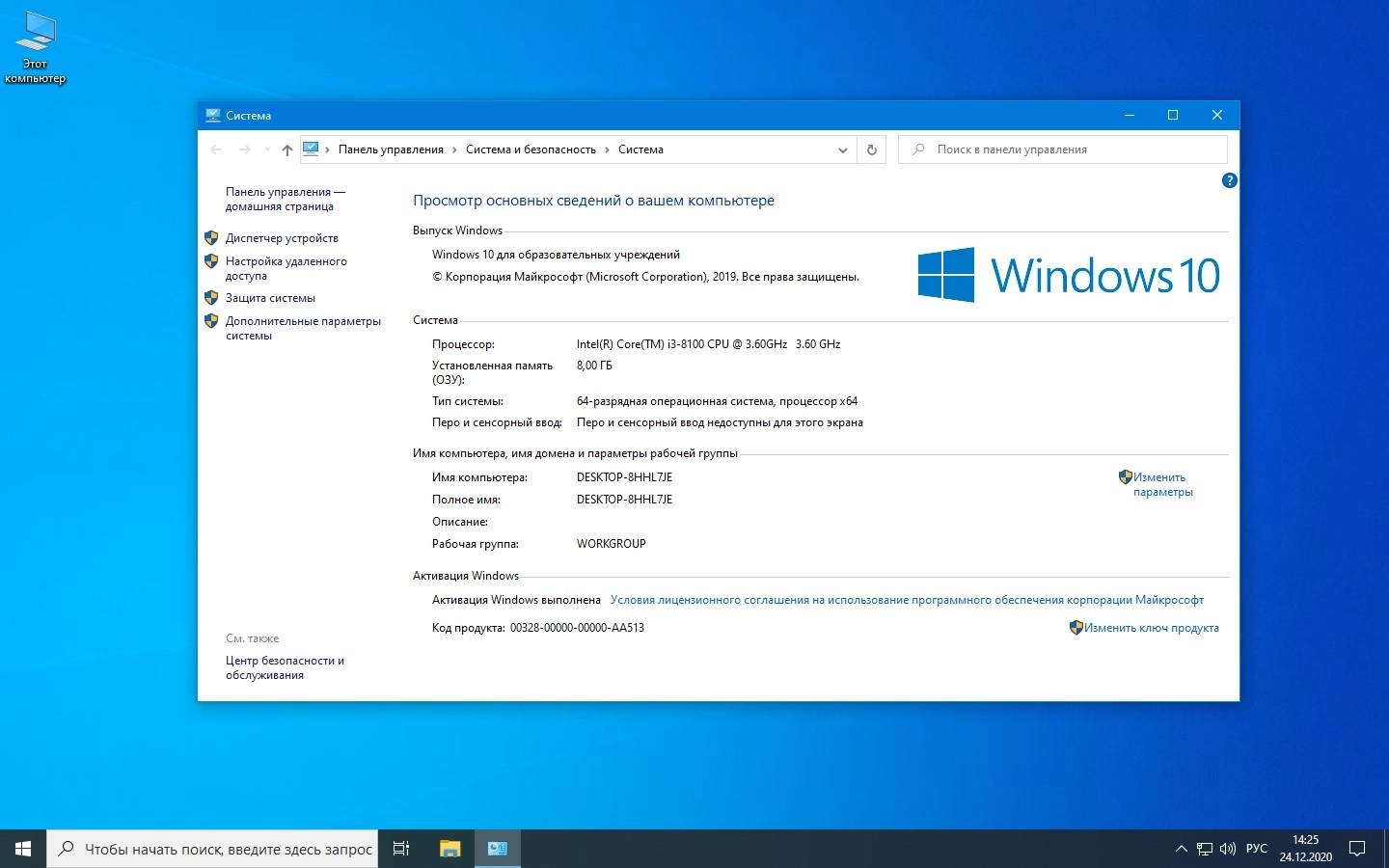Click the shield icon beside Защита системы
This screenshot has width=1389, height=868.
pos(211,297)
